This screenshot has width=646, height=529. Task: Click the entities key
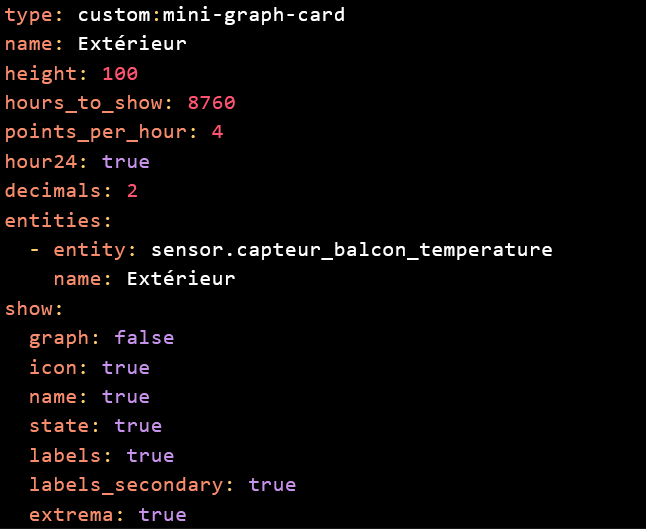coord(58,220)
